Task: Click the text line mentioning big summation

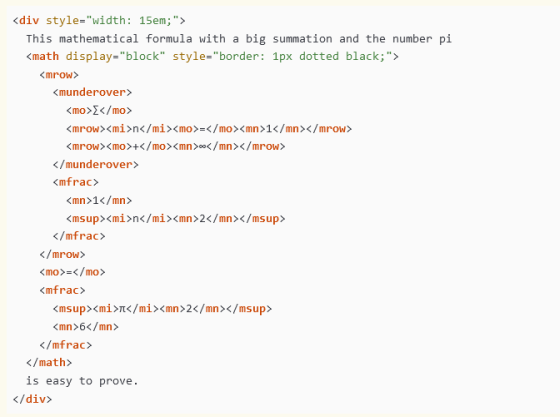Action: click(x=239, y=39)
